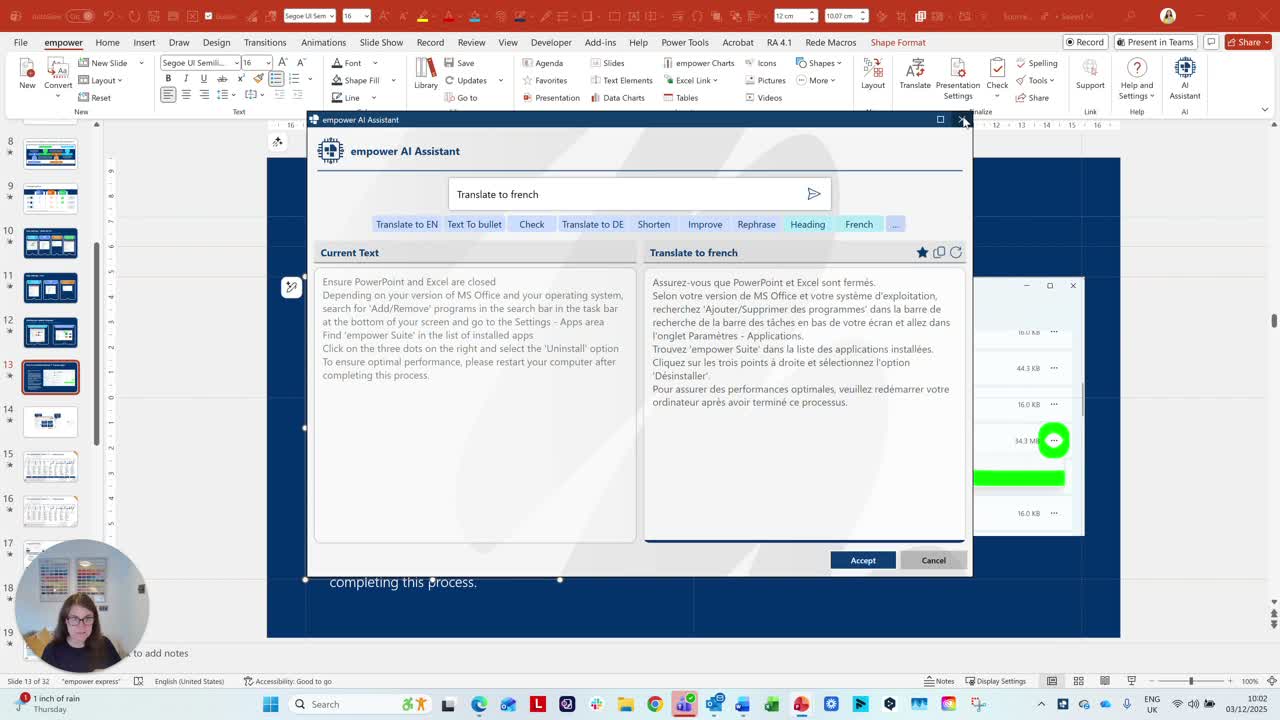Open the File menu

coord(20,42)
